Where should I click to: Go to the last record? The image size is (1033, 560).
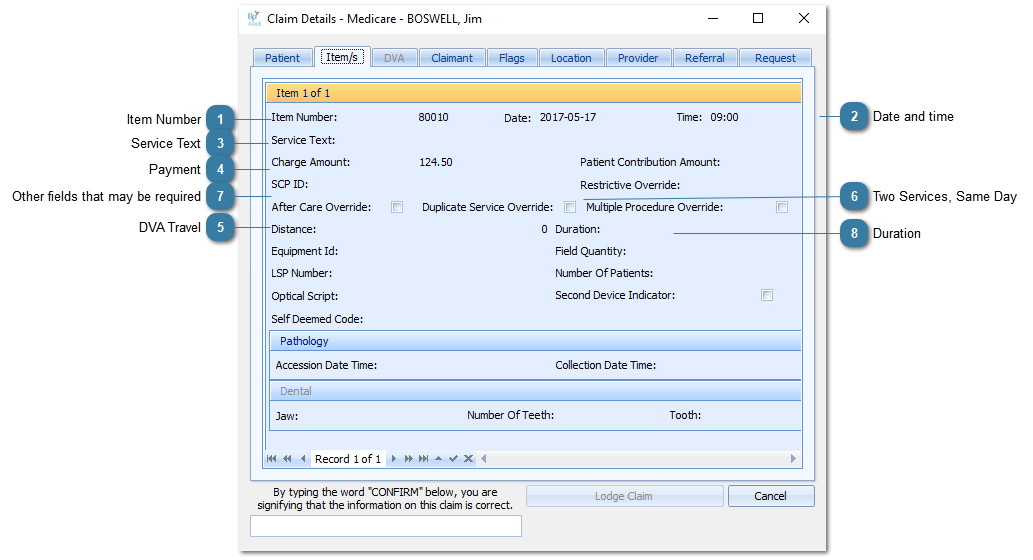tap(424, 459)
